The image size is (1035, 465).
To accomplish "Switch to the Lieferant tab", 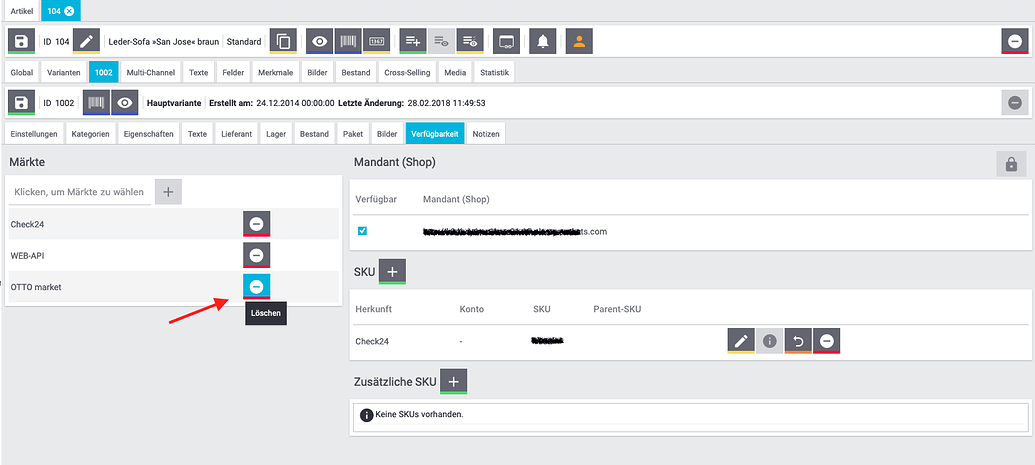I will coord(236,134).
